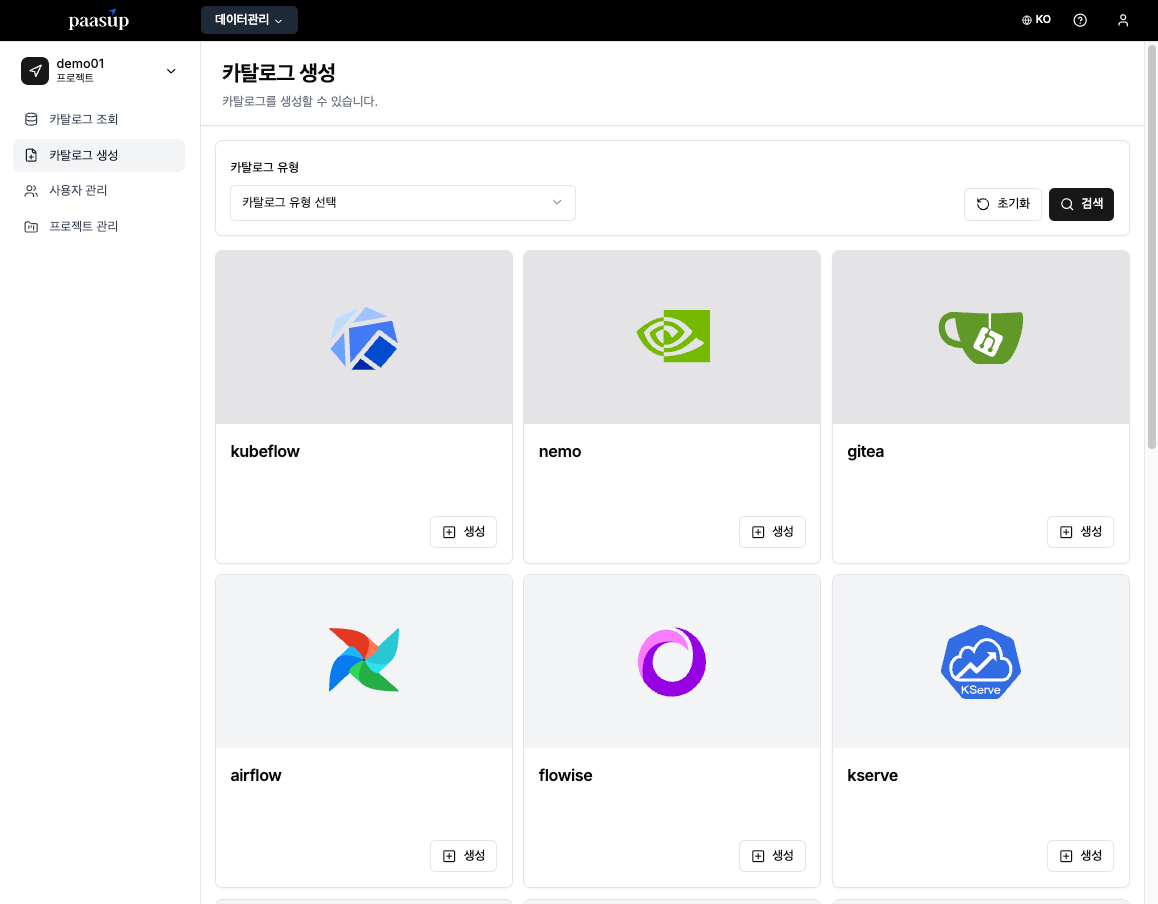Image resolution: width=1158 pixels, height=904 pixels.
Task: Click the NVIDIA nemo logo
Action: tap(673, 336)
